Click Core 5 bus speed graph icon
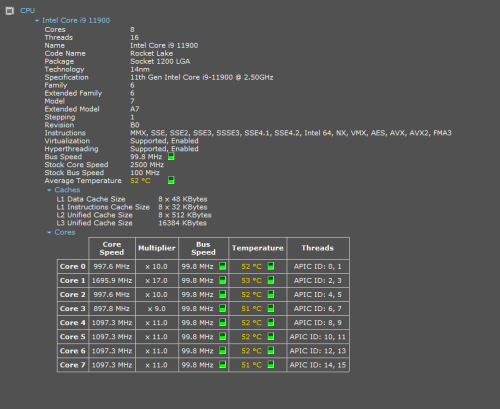The height and width of the screenshot is (409, 500). tap(223, 336)
